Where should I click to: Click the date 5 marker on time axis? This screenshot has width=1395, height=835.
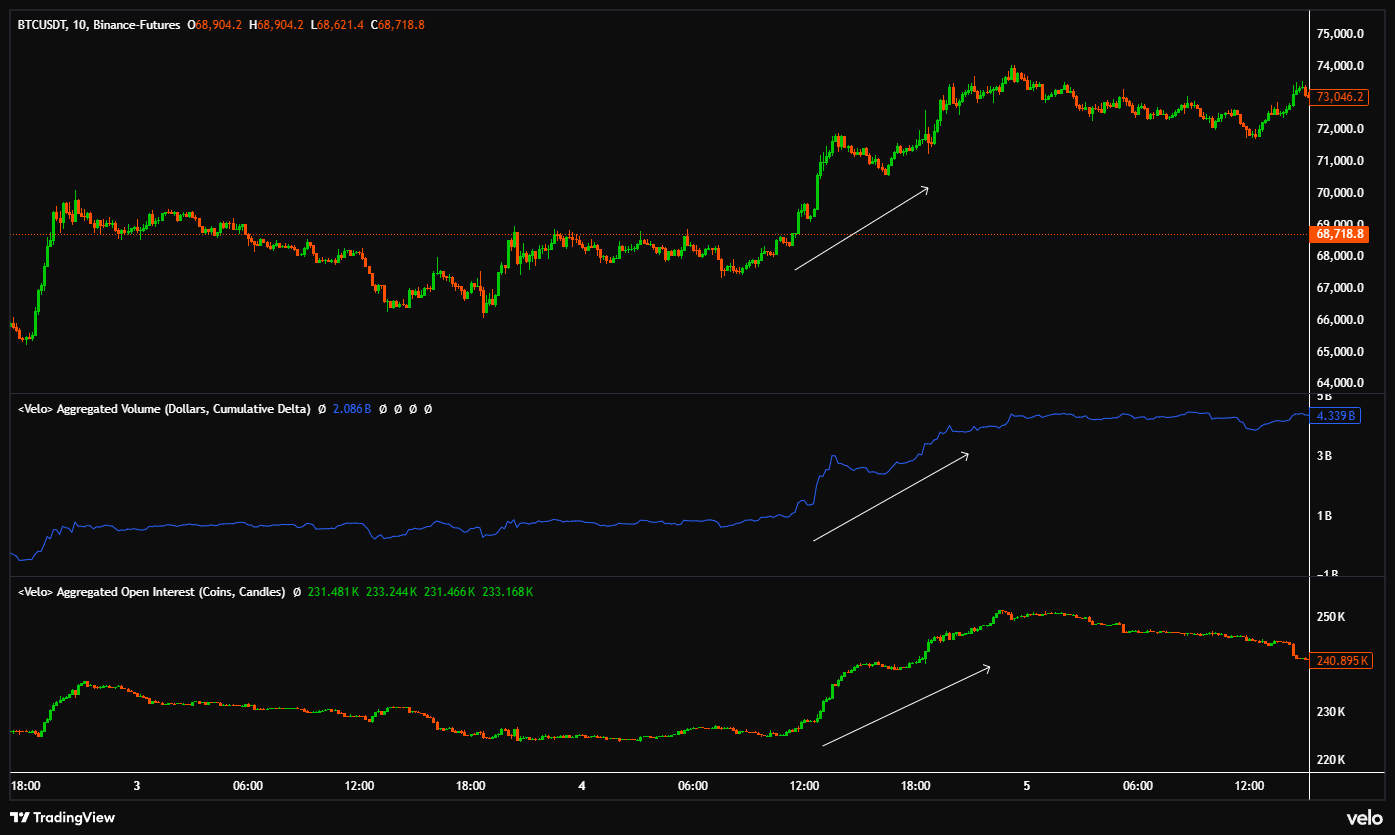[1026, 786]
